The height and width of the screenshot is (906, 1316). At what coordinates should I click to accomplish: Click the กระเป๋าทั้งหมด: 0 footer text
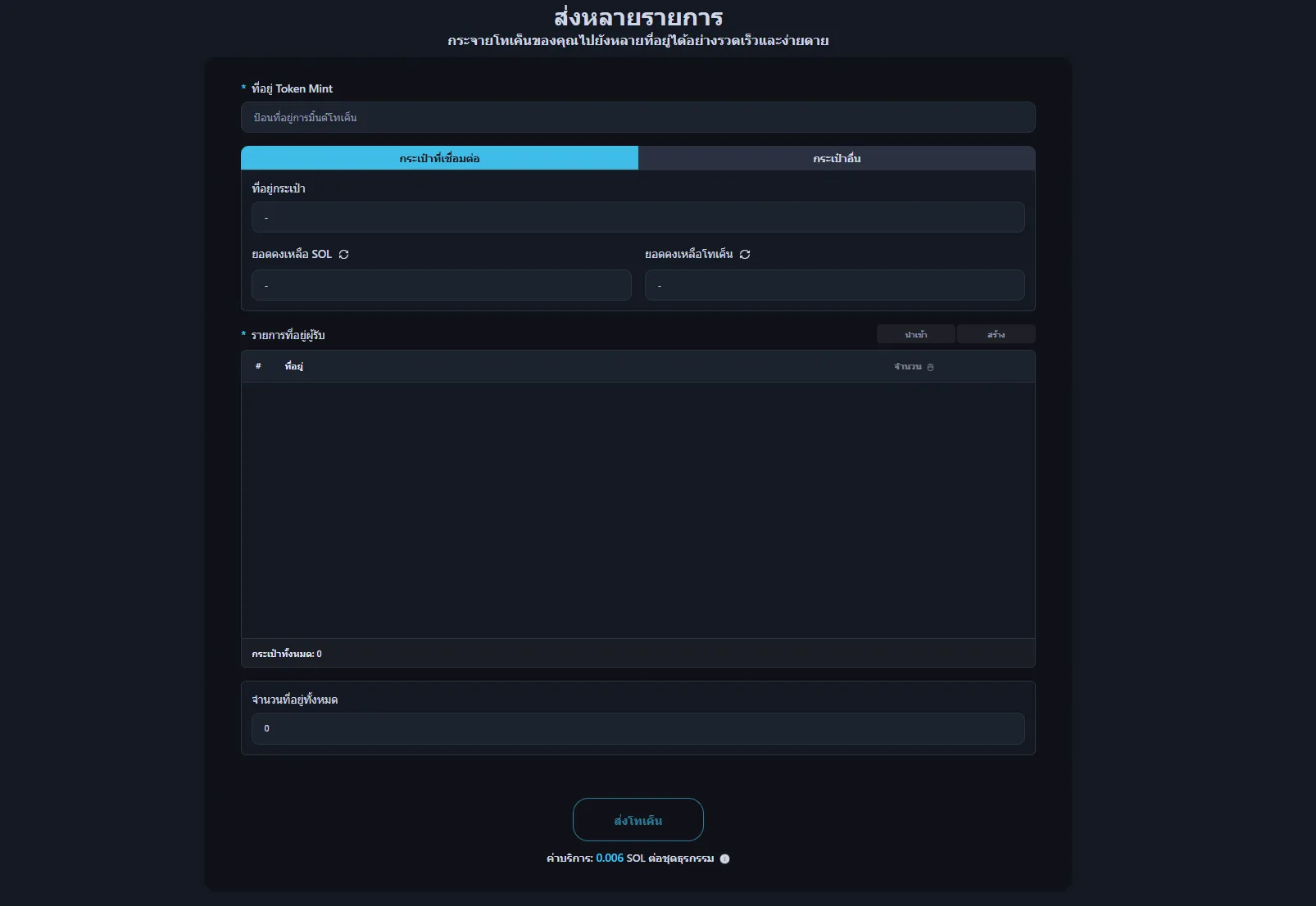pyautogui.click(x=287, y=654)
